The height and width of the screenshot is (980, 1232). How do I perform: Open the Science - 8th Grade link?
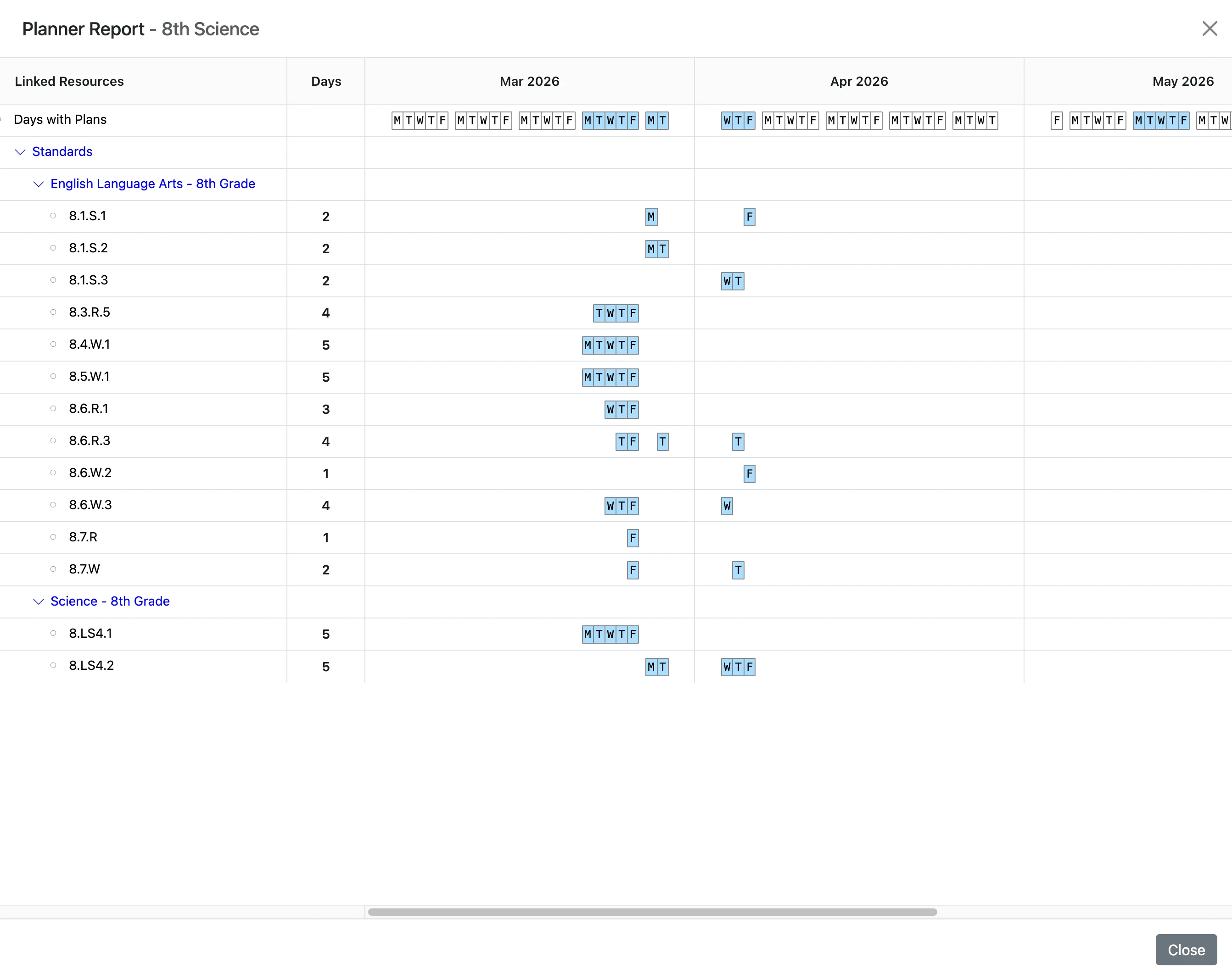click(x=110, y=601)
